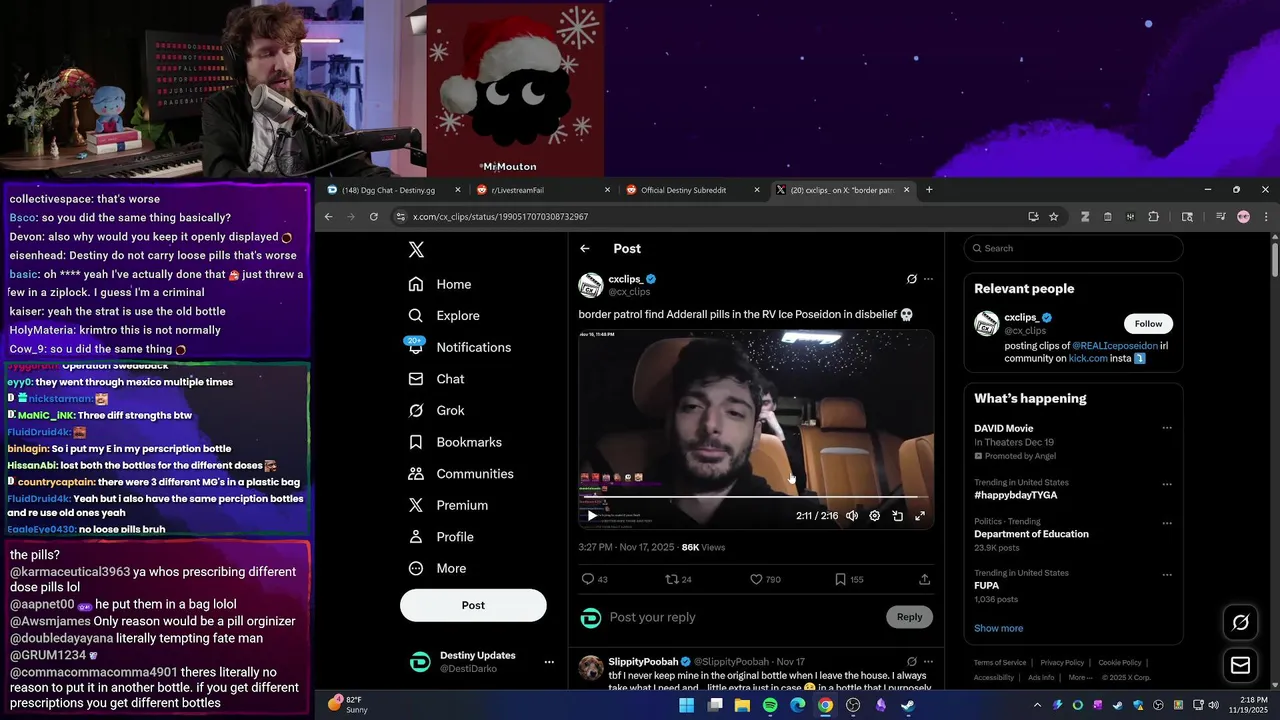Open a new browser tab
1280x720 pixels.
[x=929, y=190]
